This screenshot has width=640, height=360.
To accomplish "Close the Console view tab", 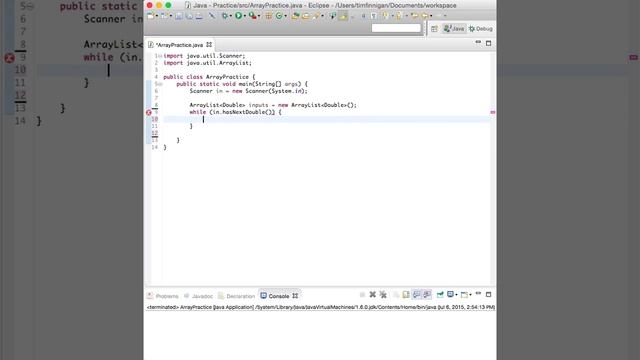I will tap(295, 296).
